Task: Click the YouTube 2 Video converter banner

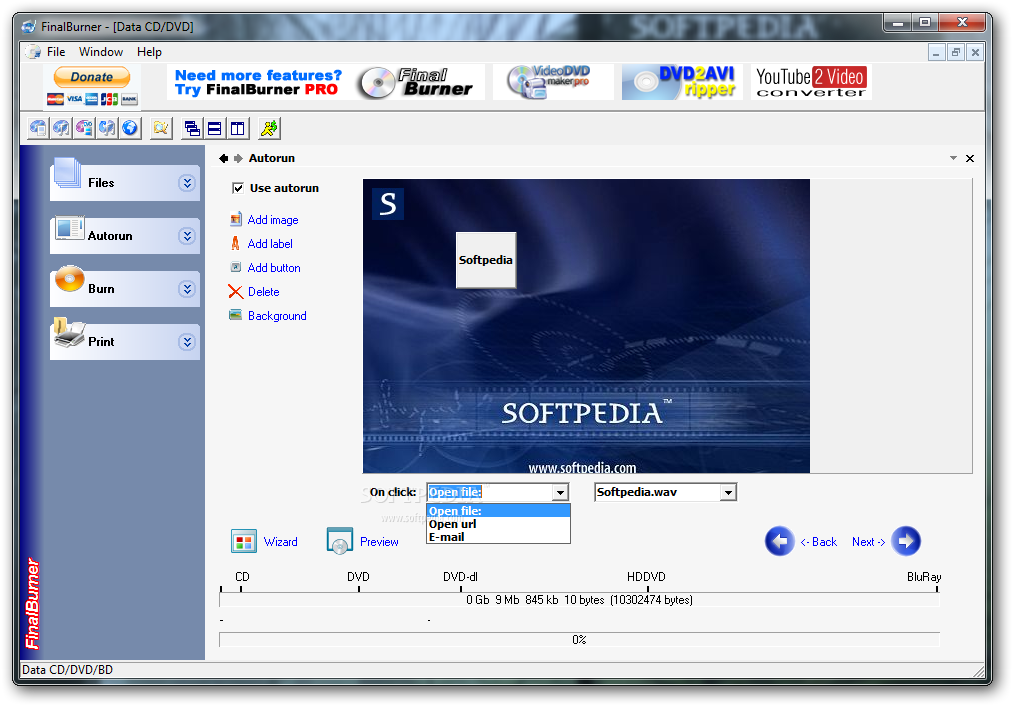Action: (x=811, y=82)
